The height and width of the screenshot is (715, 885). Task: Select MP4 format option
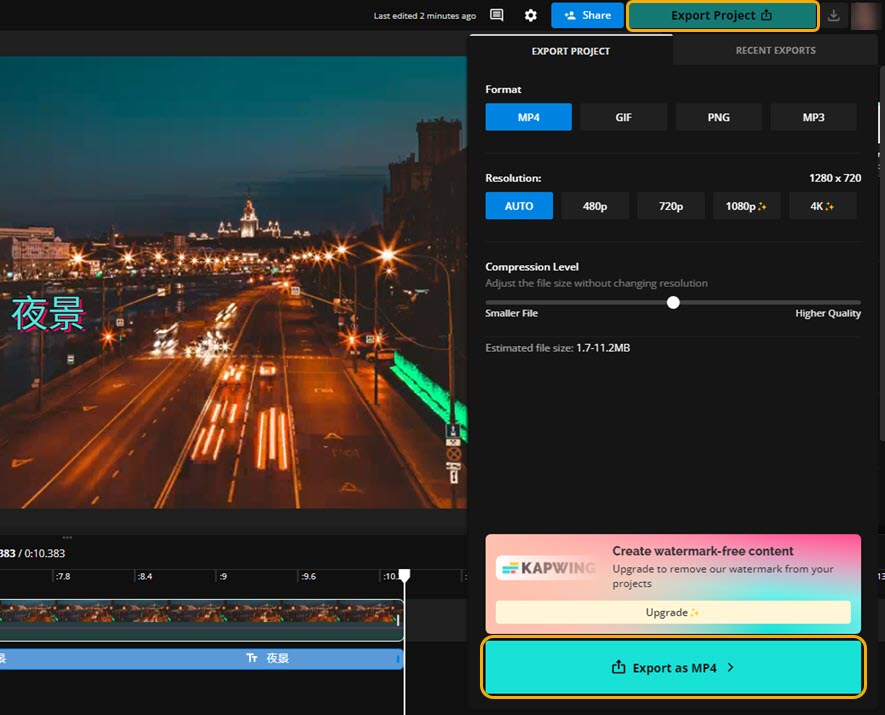point(528,117)
